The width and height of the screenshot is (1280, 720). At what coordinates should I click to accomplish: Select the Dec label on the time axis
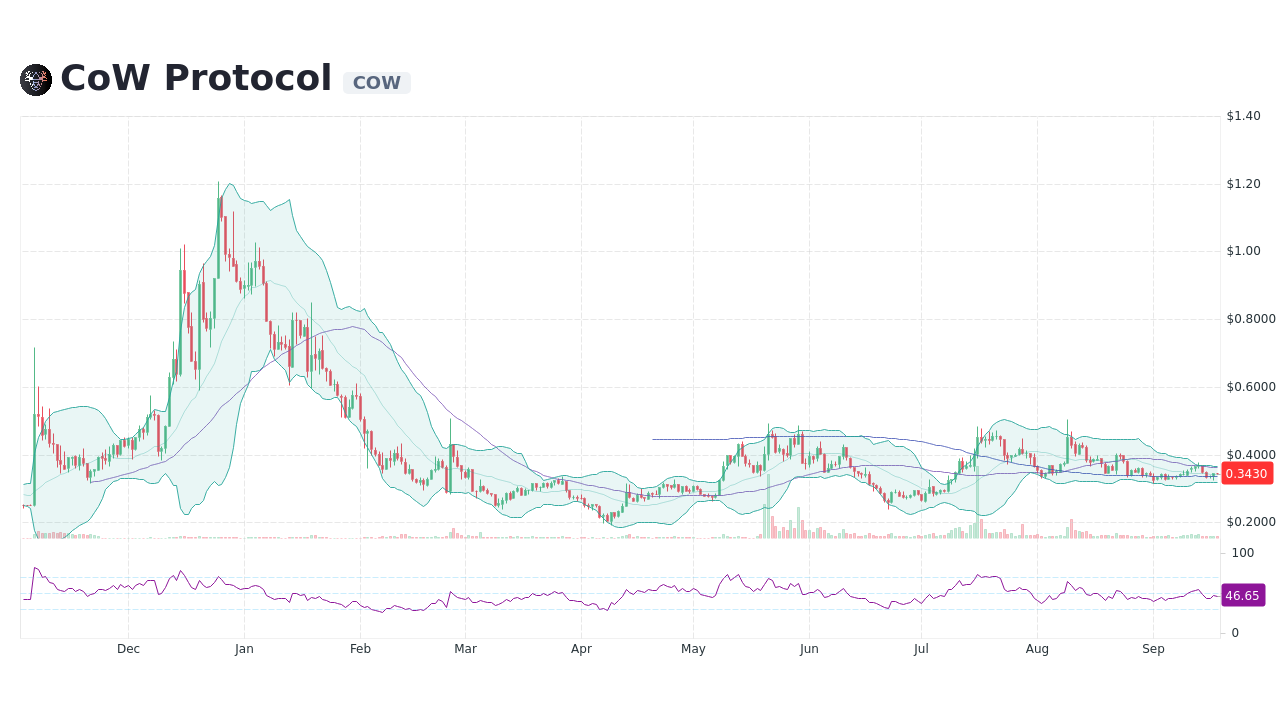pos(128,649)
